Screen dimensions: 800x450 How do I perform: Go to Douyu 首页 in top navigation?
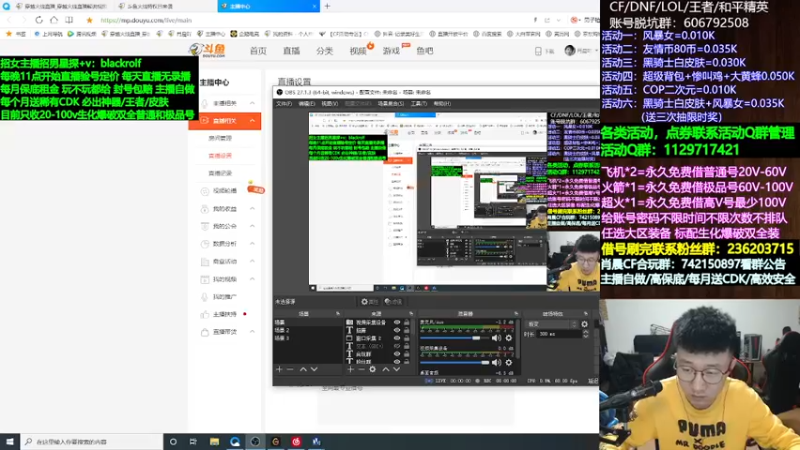[x=258, y=51]
